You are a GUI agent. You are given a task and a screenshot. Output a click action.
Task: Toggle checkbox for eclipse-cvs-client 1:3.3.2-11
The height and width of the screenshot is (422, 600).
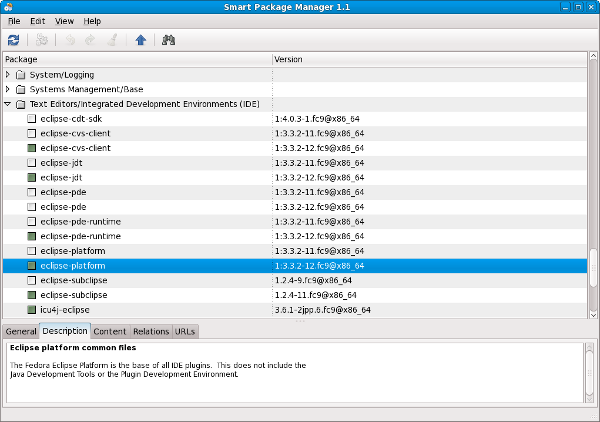tap(32, 133)
